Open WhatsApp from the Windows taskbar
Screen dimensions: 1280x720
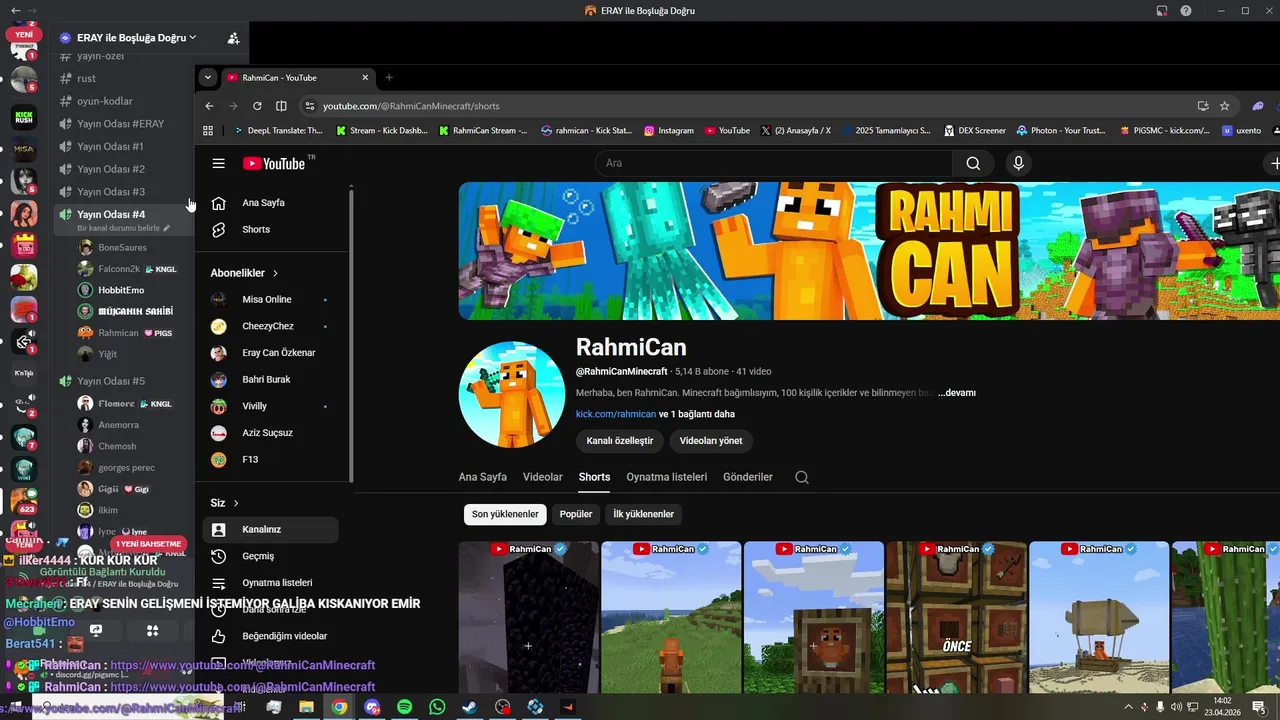(x=437, y=707)
